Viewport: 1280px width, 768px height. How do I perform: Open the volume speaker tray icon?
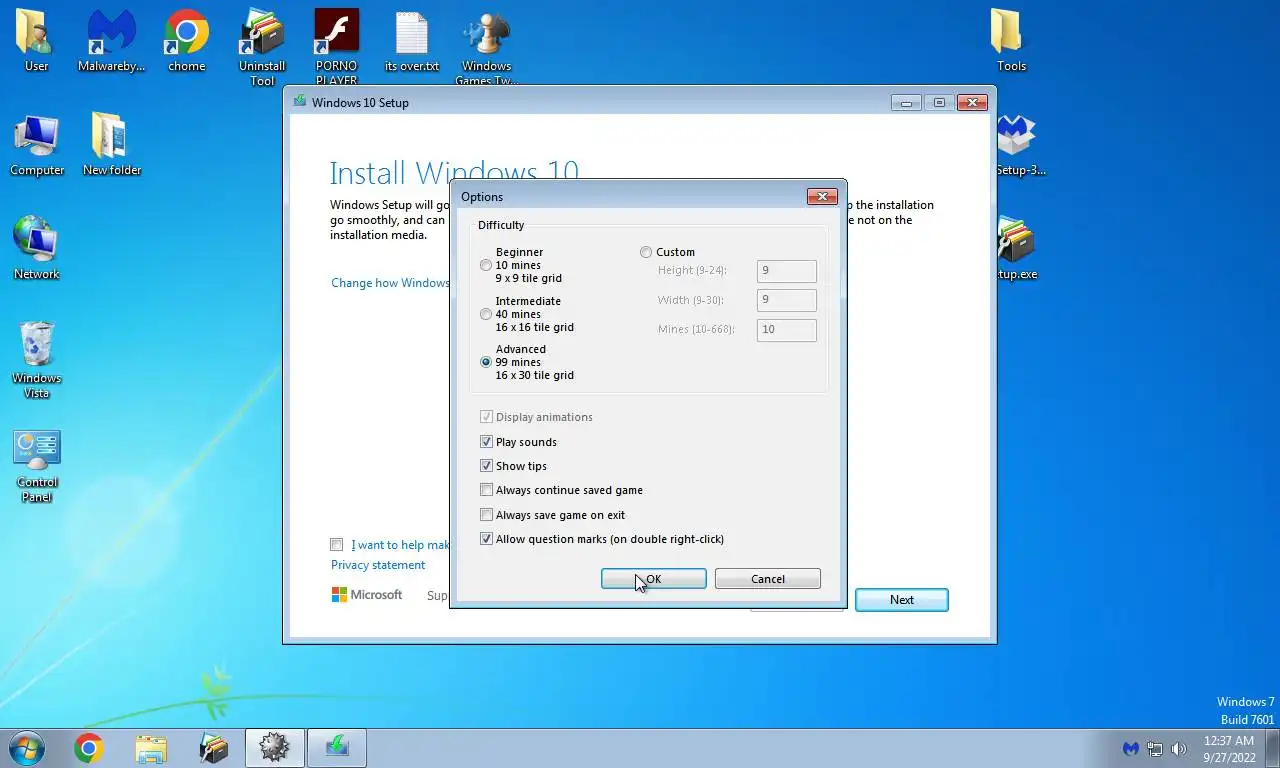[1179, 748]
